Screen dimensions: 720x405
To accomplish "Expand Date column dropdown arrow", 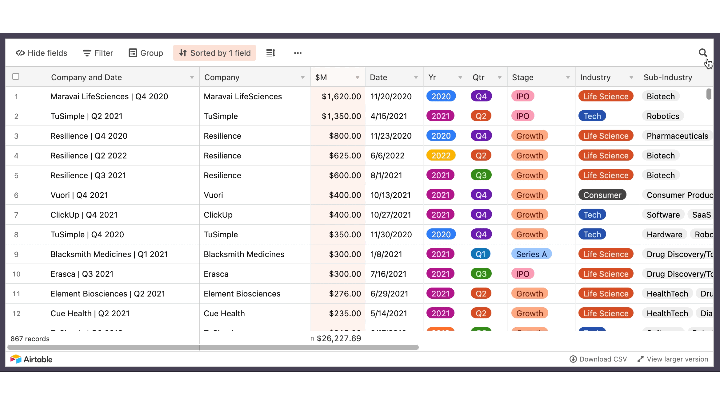I will click(x=416, y=78).
